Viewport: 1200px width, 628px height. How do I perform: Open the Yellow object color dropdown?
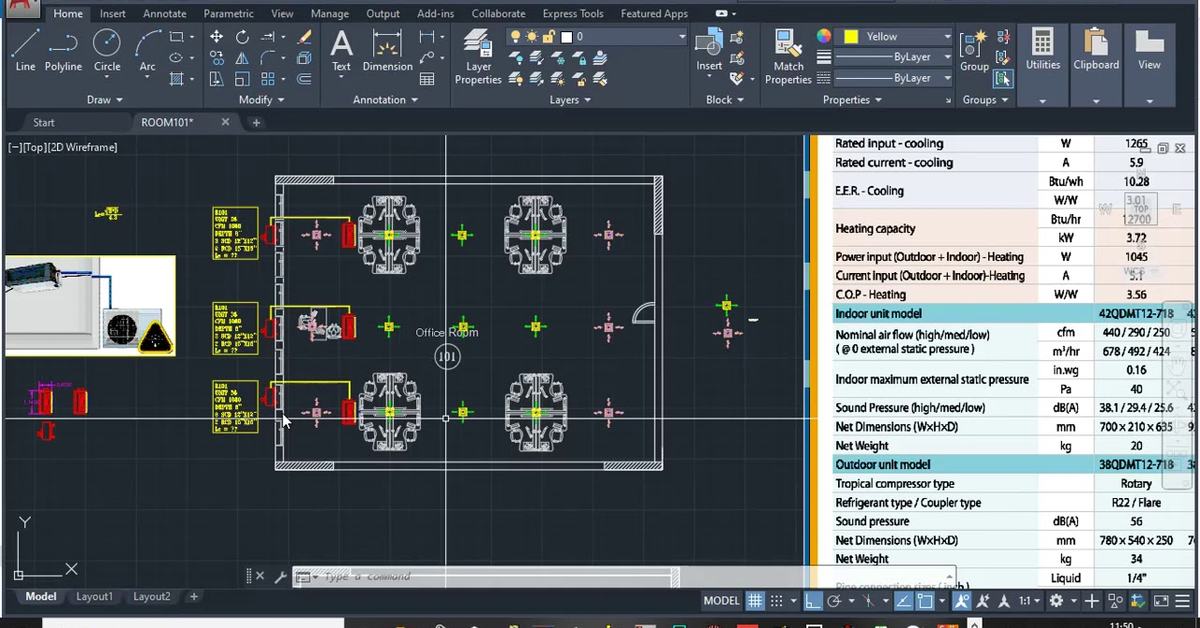point(892,36)
